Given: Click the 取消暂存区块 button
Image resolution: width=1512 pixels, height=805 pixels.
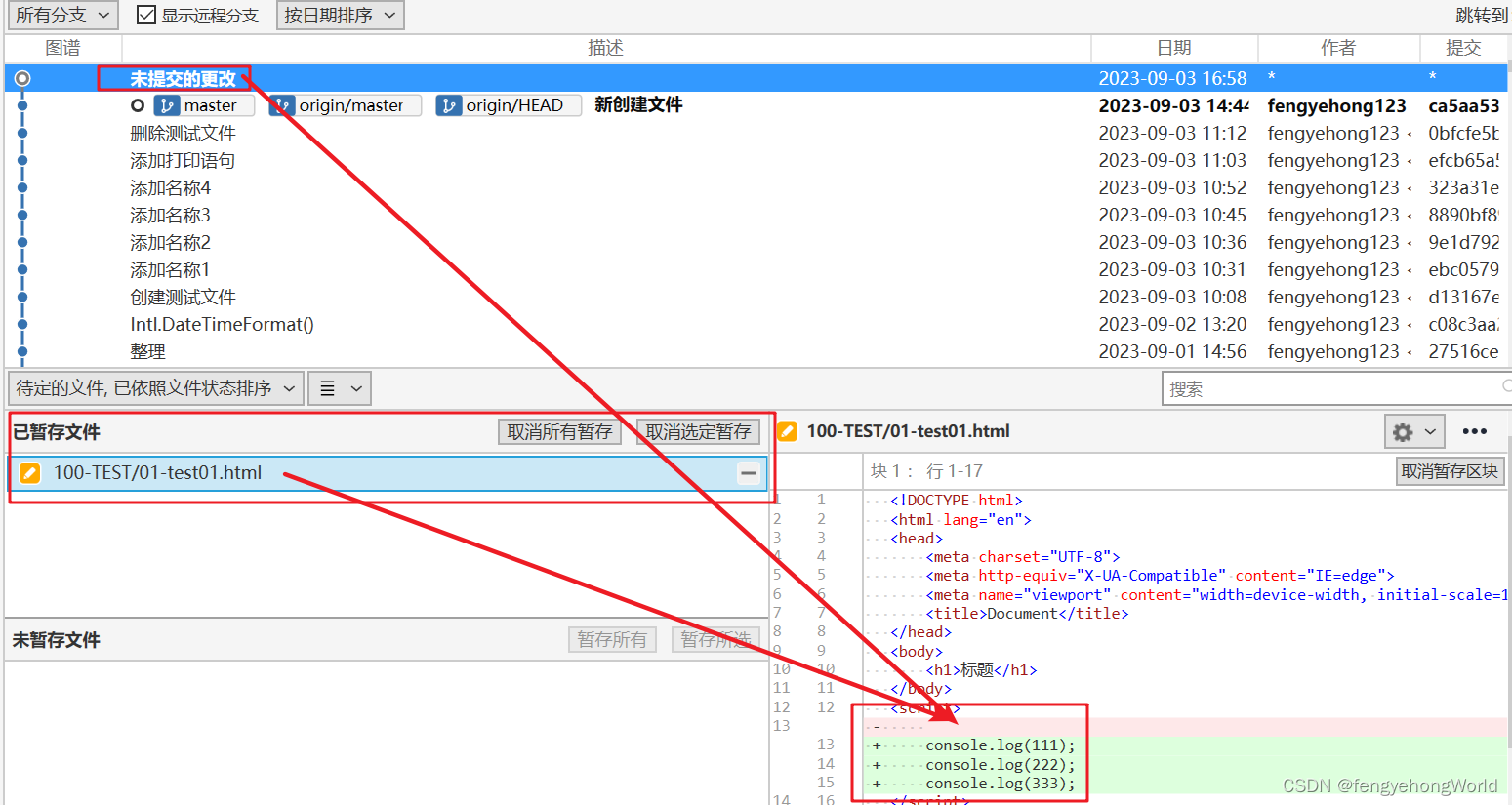Looking at the screenshot, I should (x=1450, y=471).
